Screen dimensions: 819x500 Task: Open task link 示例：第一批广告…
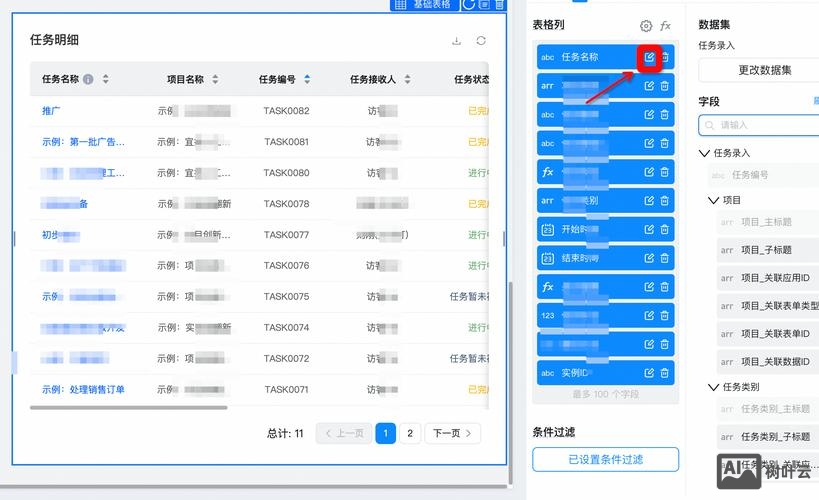coord(83,142)
